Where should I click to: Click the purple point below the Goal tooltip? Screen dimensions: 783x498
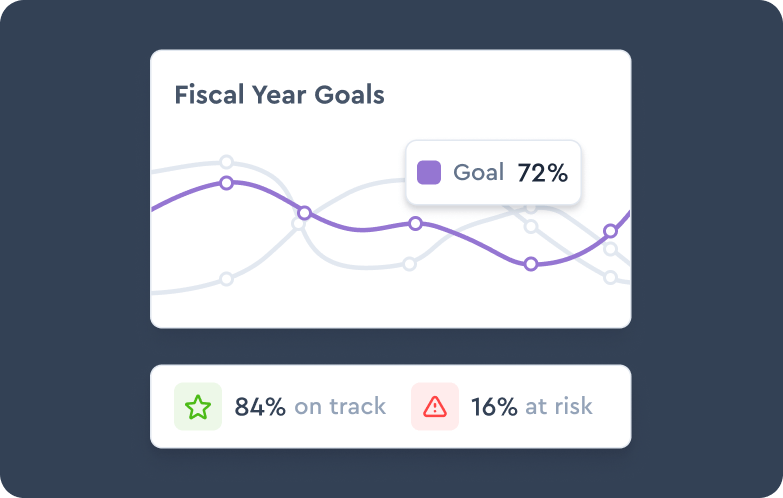(x=416, y=223)
